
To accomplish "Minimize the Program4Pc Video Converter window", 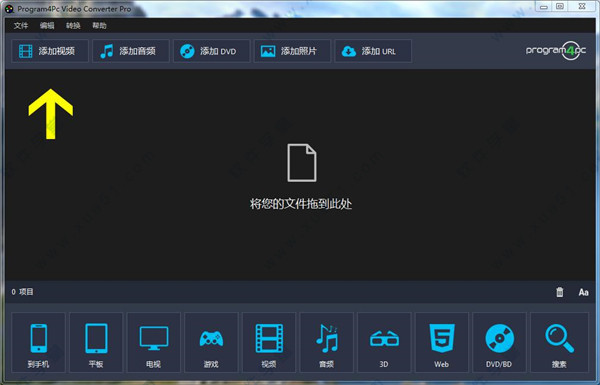I will (x=543, y=7).
